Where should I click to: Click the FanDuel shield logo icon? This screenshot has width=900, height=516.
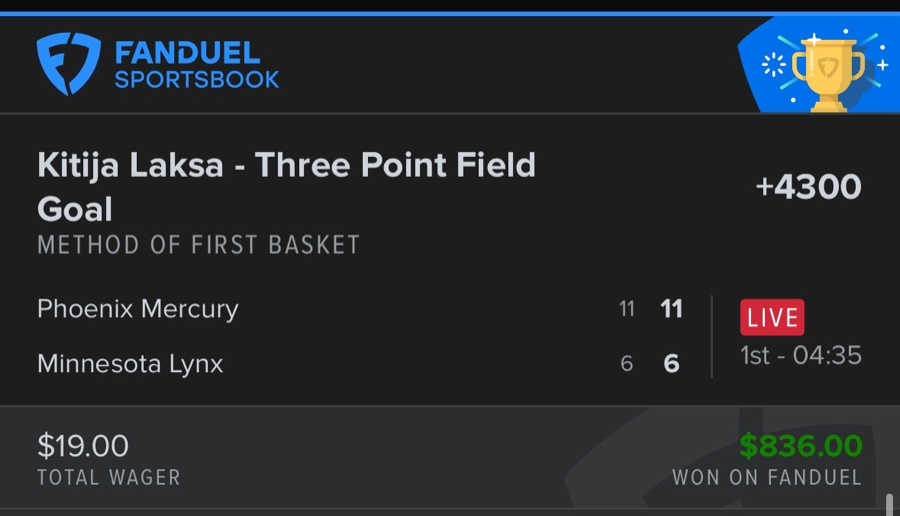(x=68, y=63)
